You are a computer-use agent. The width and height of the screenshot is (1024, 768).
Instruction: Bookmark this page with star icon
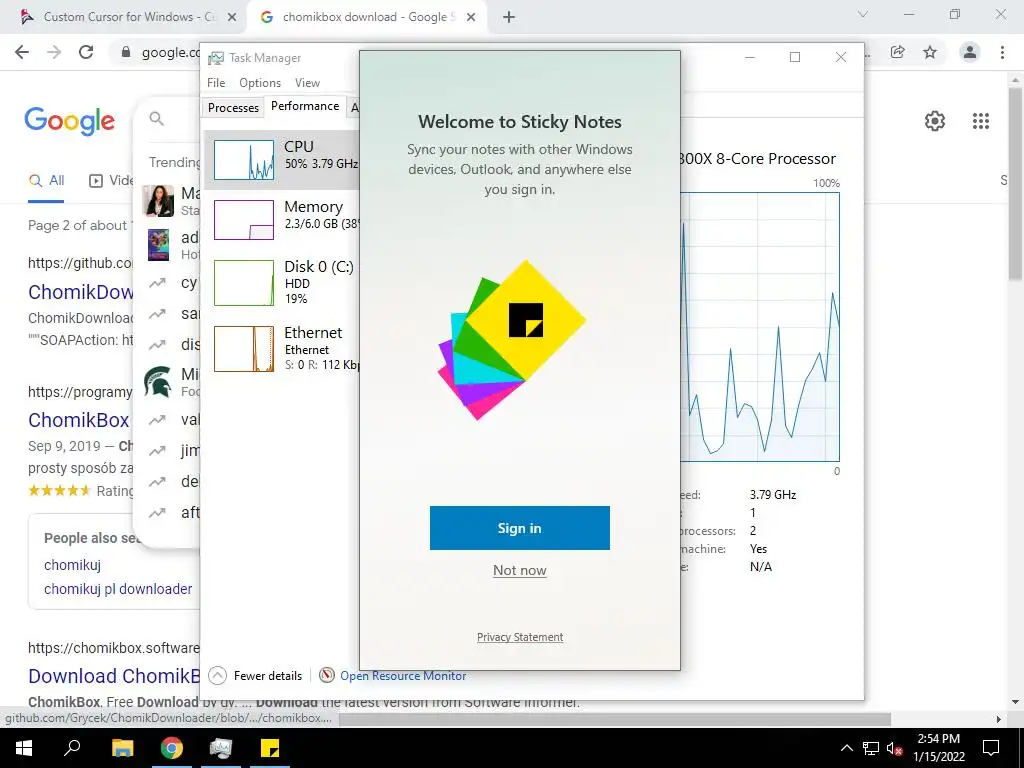pos(930,52)
